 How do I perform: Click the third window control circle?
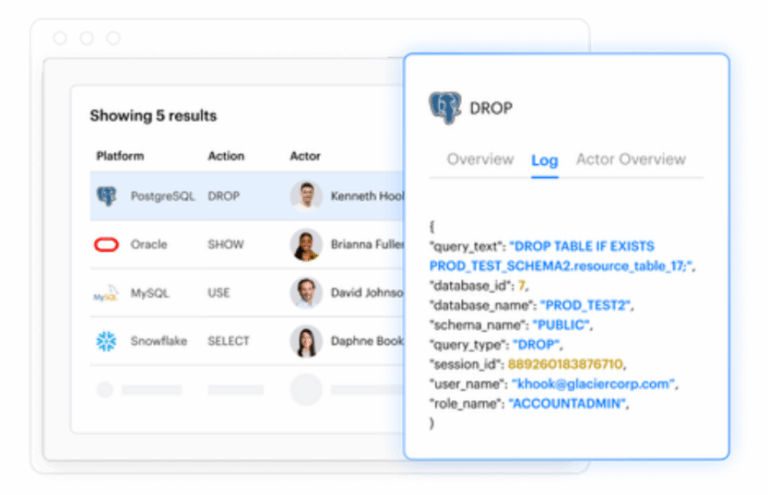click(x=113, y=38)
